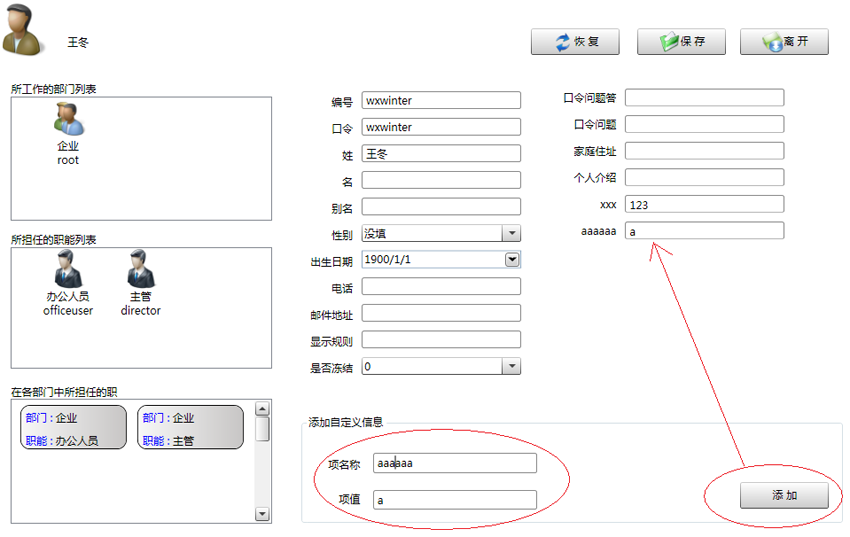Click the user avatar portrait of 王冬

[x=21, y=30]
